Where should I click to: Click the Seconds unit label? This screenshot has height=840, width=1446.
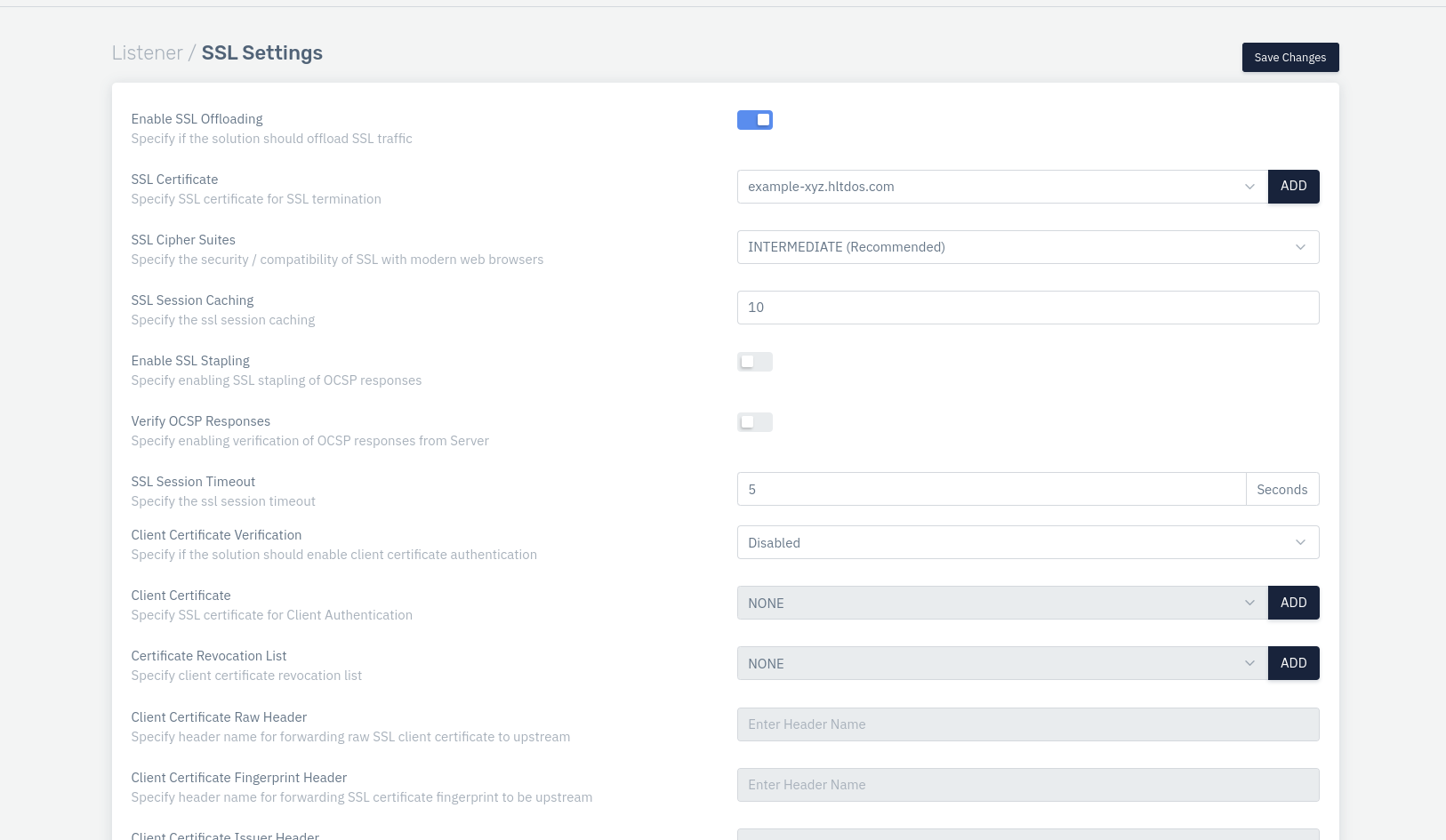tap(1281, 489)
